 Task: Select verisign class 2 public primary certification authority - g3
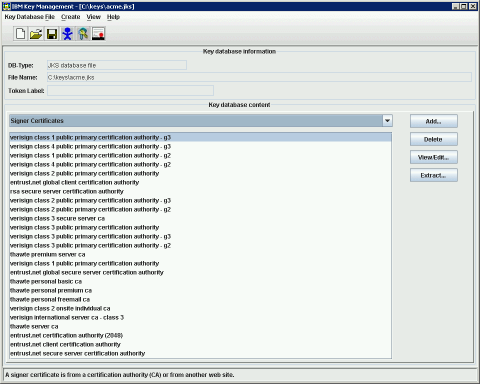[200, 200]
